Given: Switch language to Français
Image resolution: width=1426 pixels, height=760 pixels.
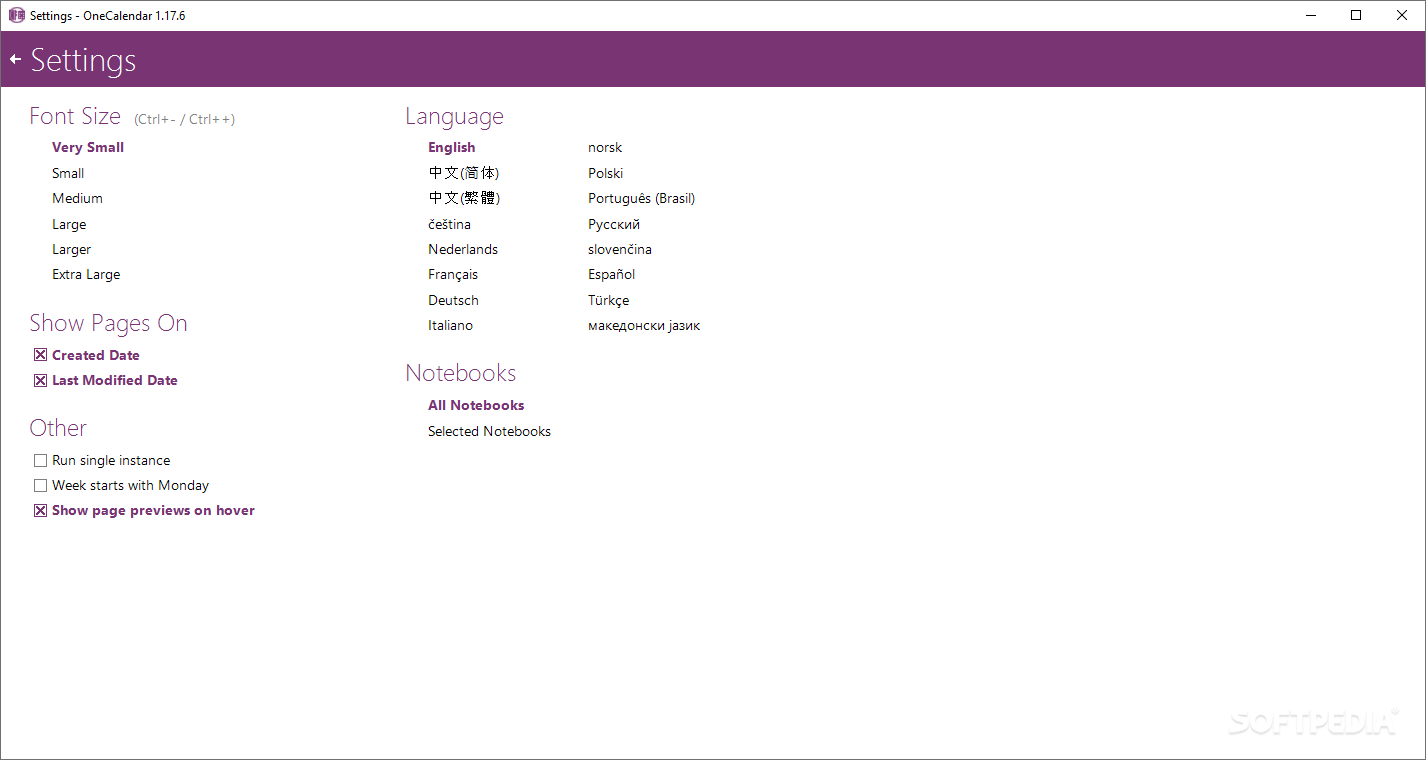Looking at the screenshot, I should (x=453, y=274).
